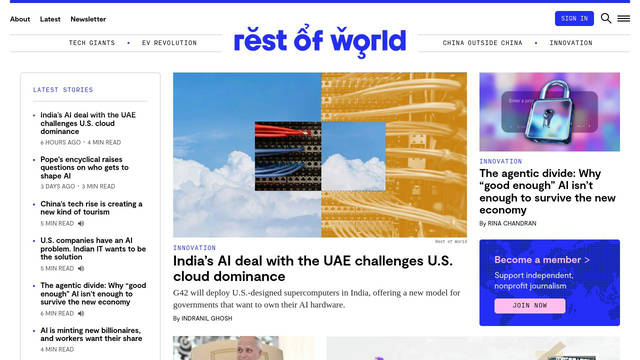Play audio for China's tech rise story
The image size is (640, 360).
tap(81, 223)
